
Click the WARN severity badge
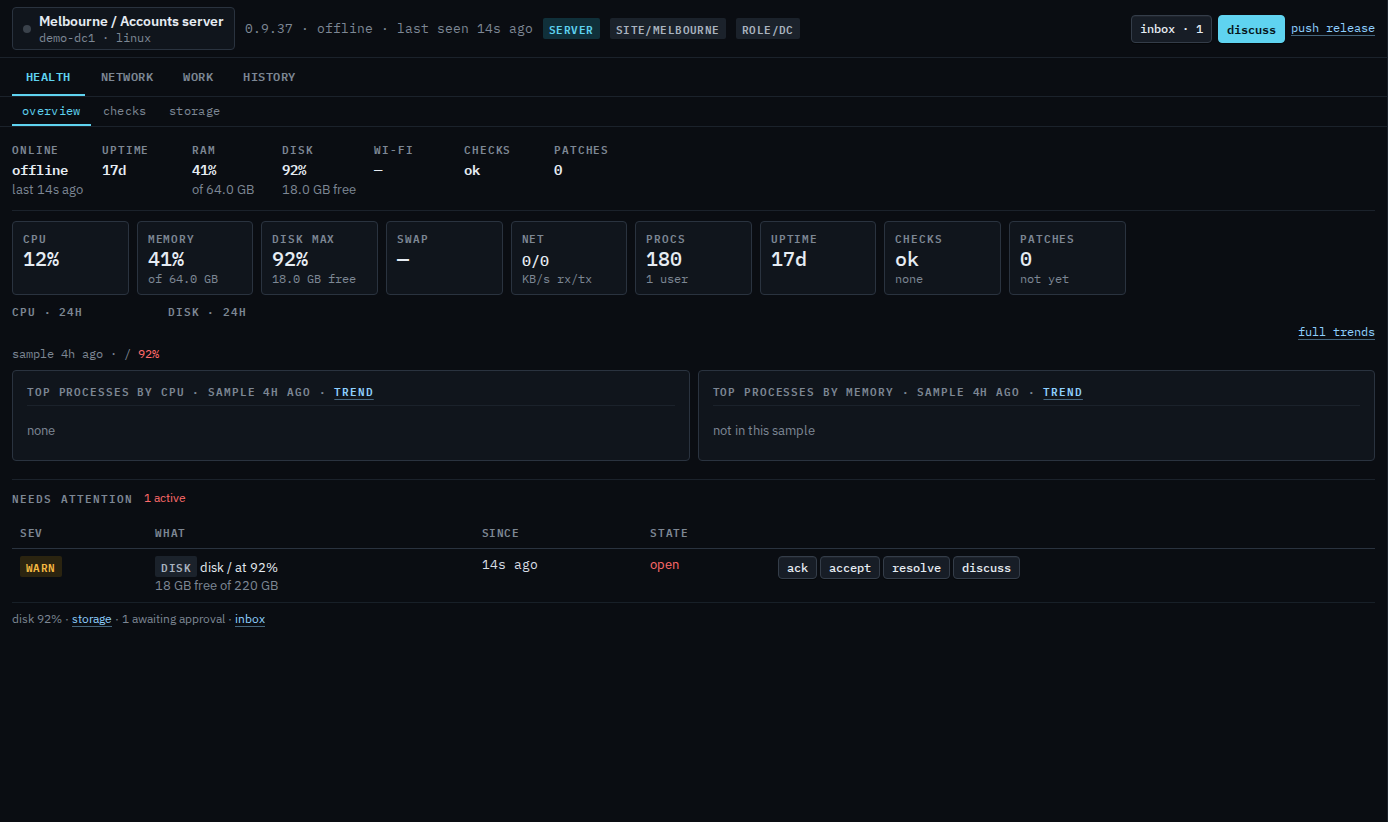tap(41, 568)
